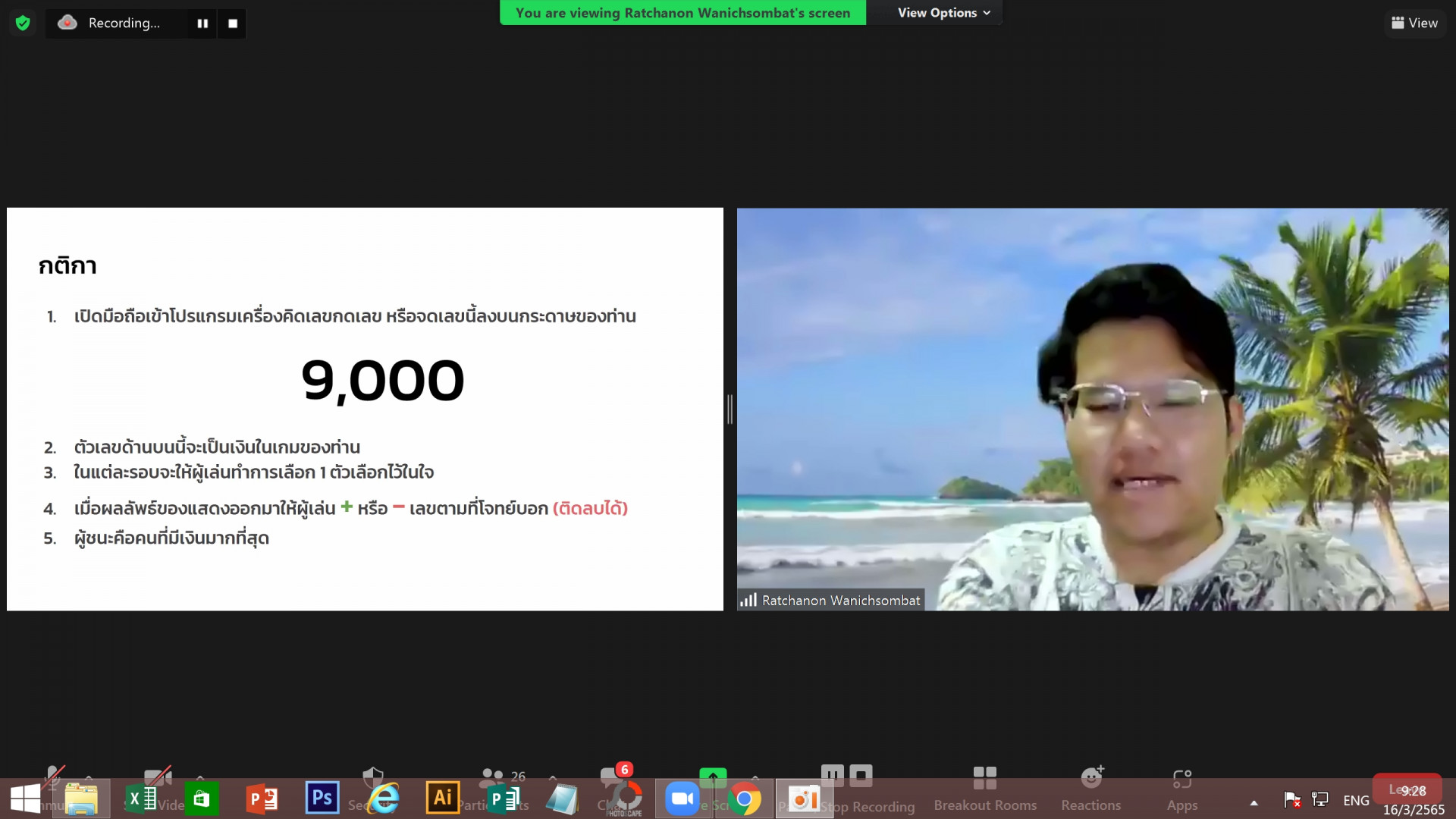Launch Illustrator from the taskbar
The height and width of the screenshot is (819, 1456).
(443, 798)
